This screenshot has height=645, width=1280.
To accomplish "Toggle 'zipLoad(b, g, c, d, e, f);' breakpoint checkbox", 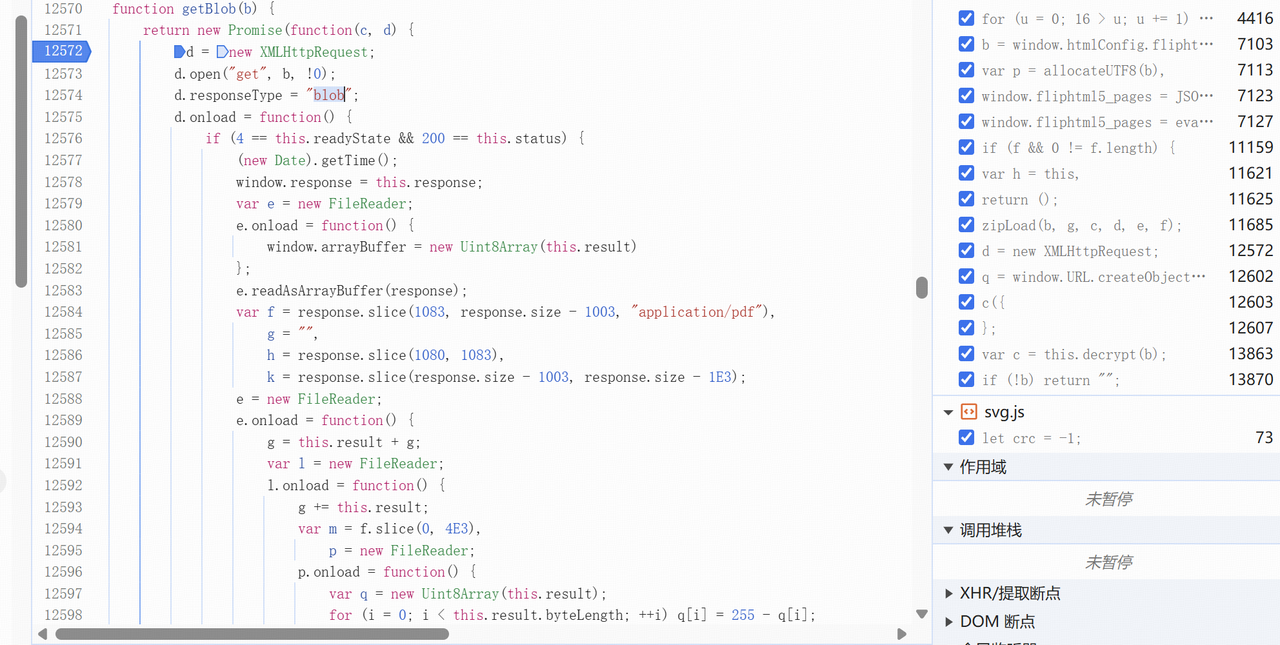I will coord(966,225).
